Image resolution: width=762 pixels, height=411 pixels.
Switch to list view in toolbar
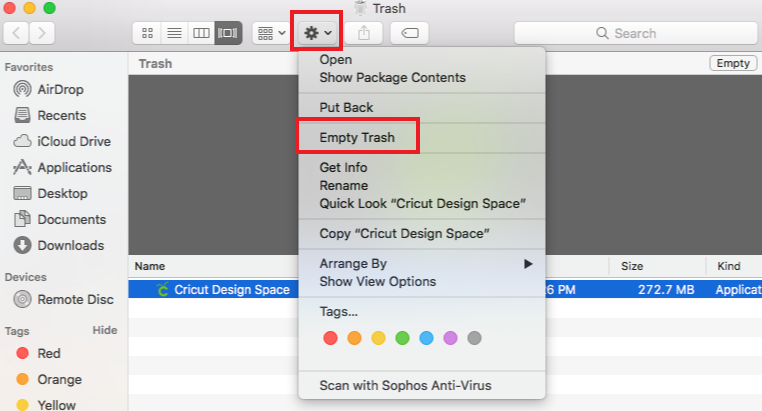tap(174, 33)
